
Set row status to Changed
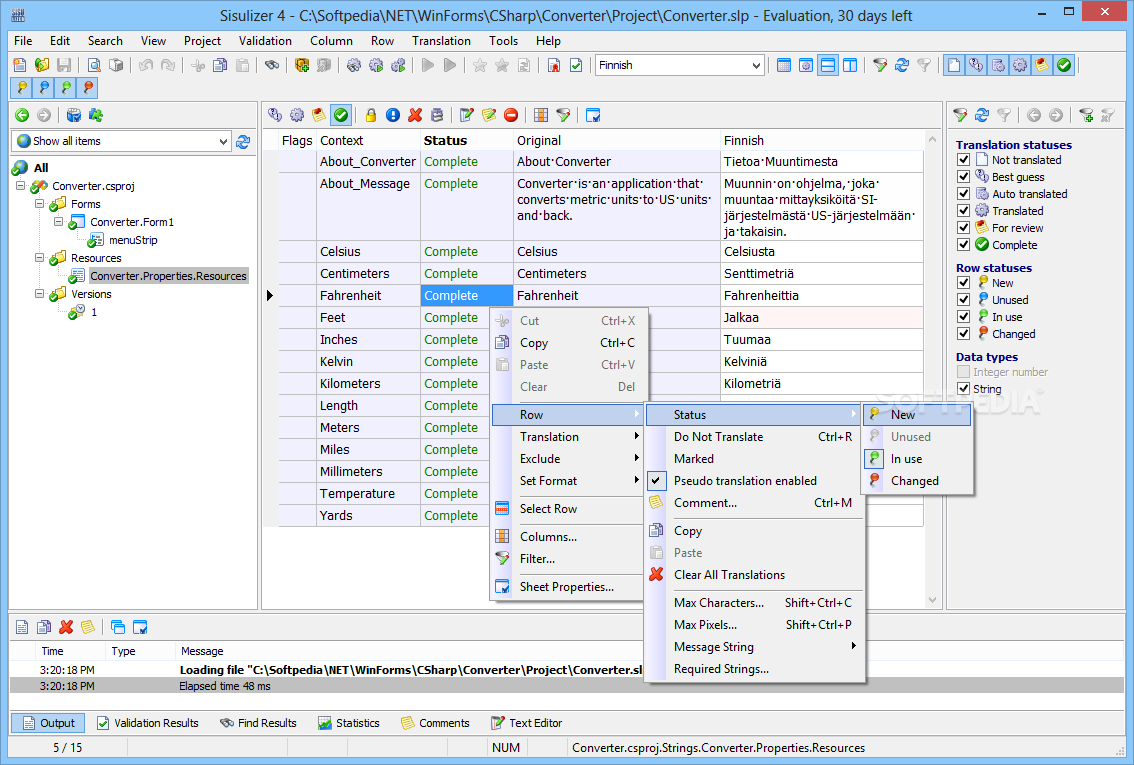click(x=917, y=481)
